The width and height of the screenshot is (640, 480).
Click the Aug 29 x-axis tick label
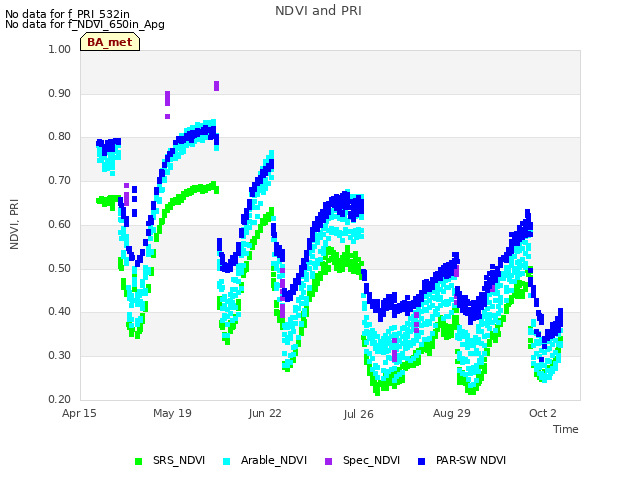point(451,413)
